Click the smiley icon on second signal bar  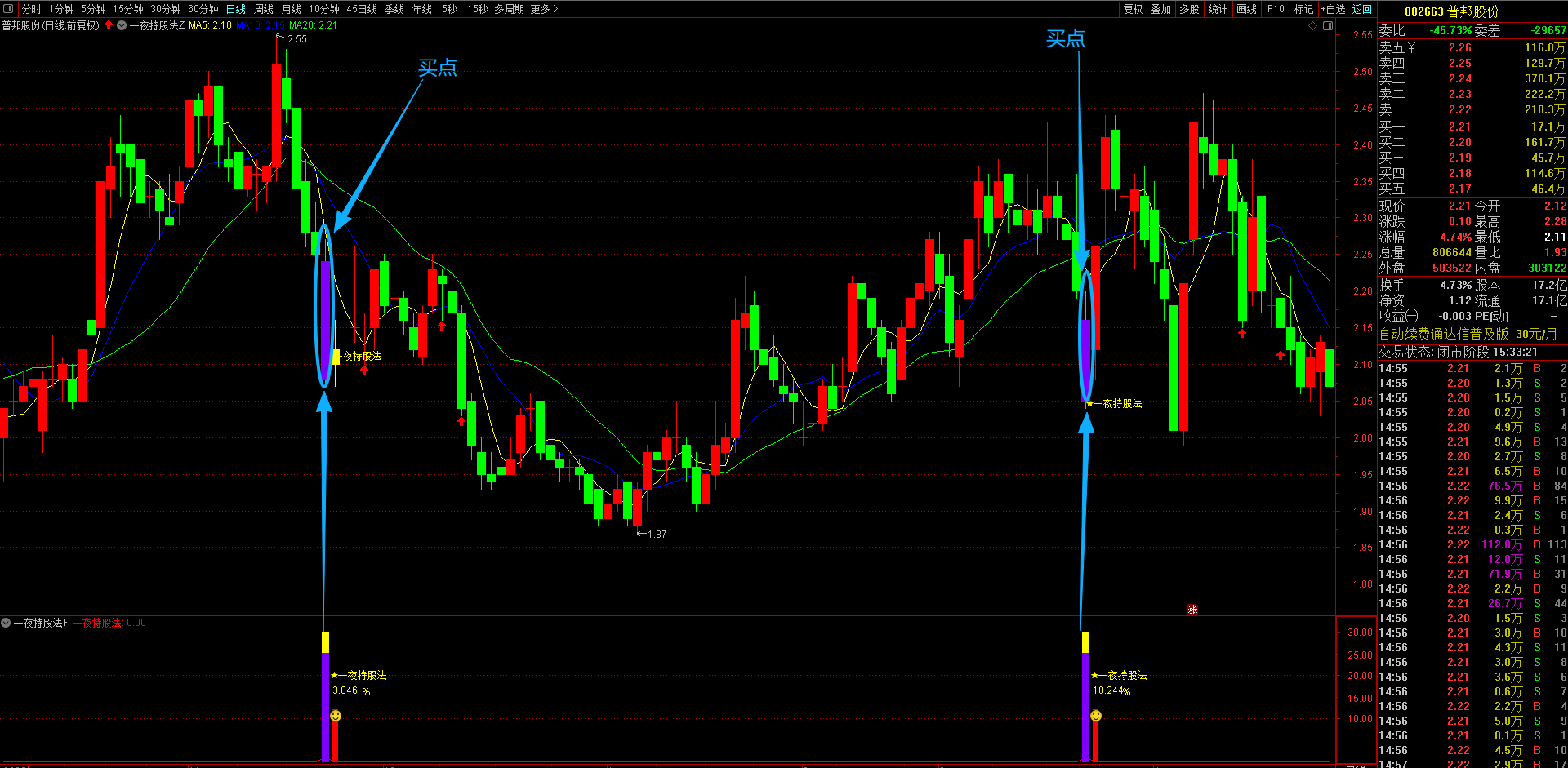pos(1096,716)
